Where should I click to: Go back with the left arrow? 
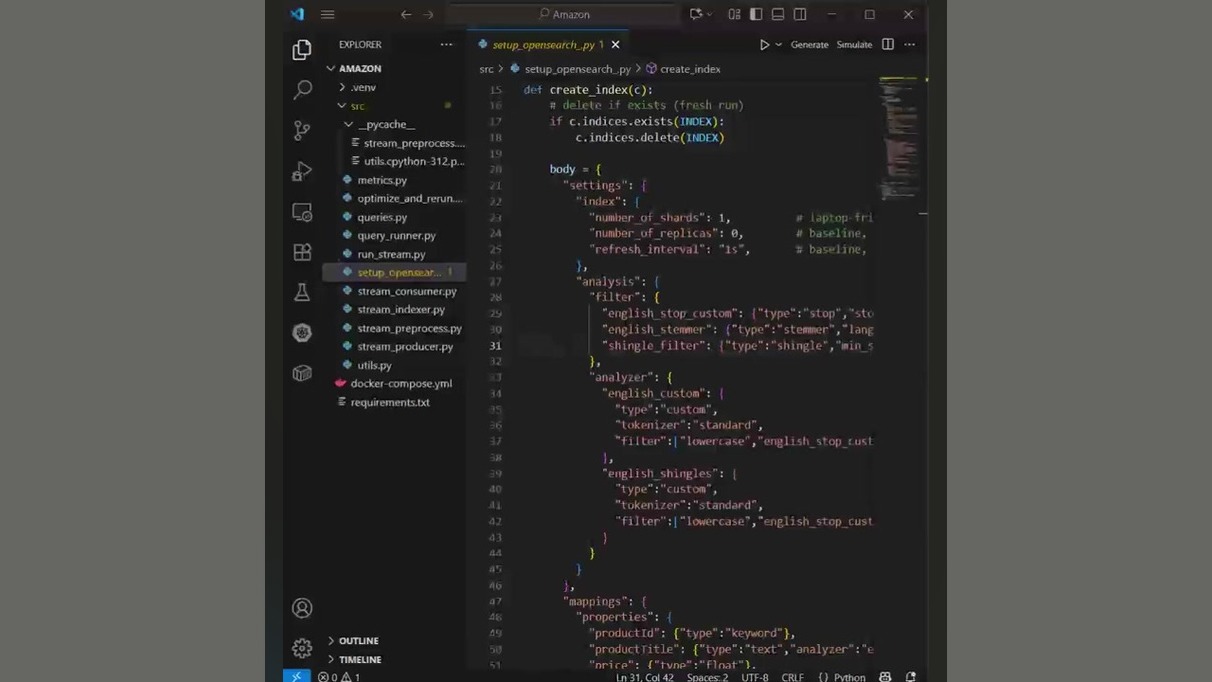tap(406, 14)
